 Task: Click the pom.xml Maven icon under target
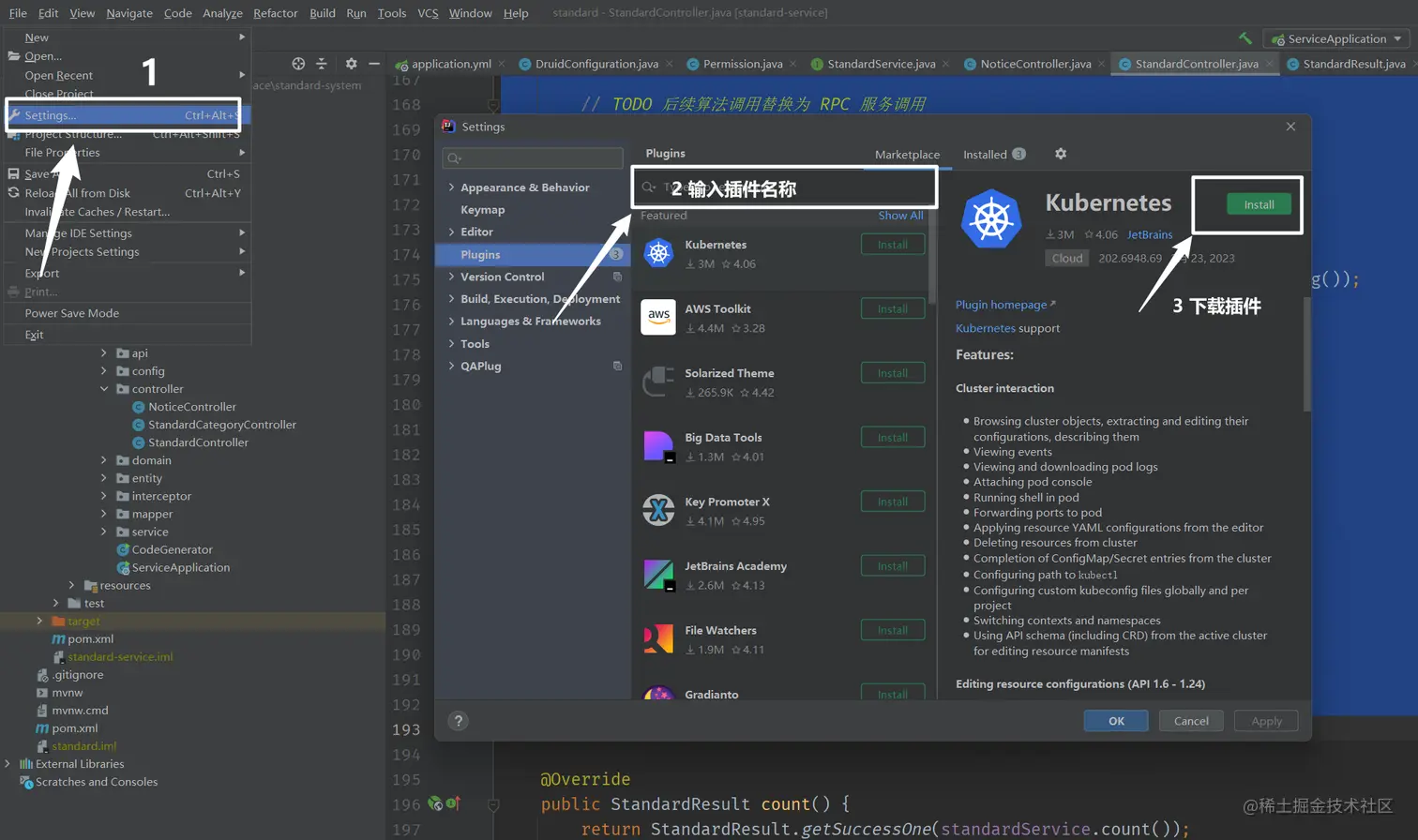[x=58, y=639]
